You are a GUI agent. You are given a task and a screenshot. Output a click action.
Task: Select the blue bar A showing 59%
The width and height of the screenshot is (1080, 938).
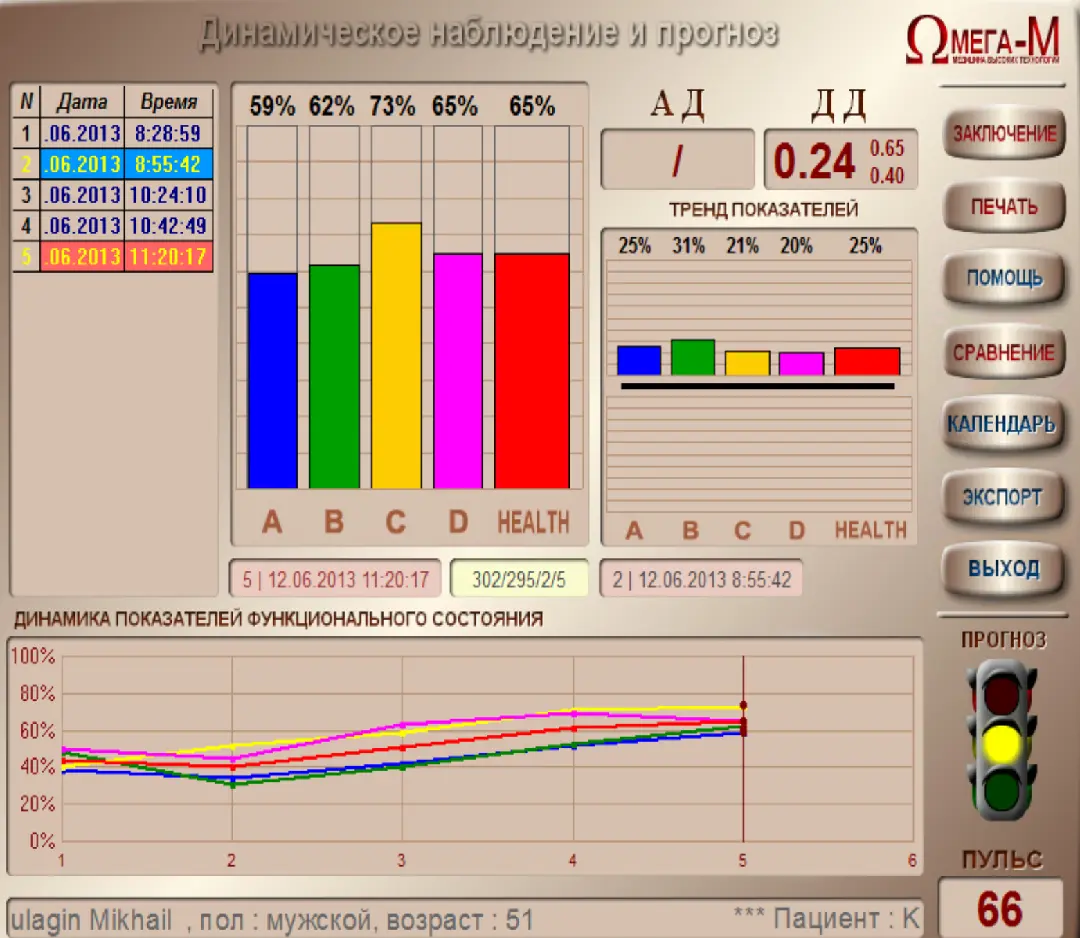(x=271, y=380)
